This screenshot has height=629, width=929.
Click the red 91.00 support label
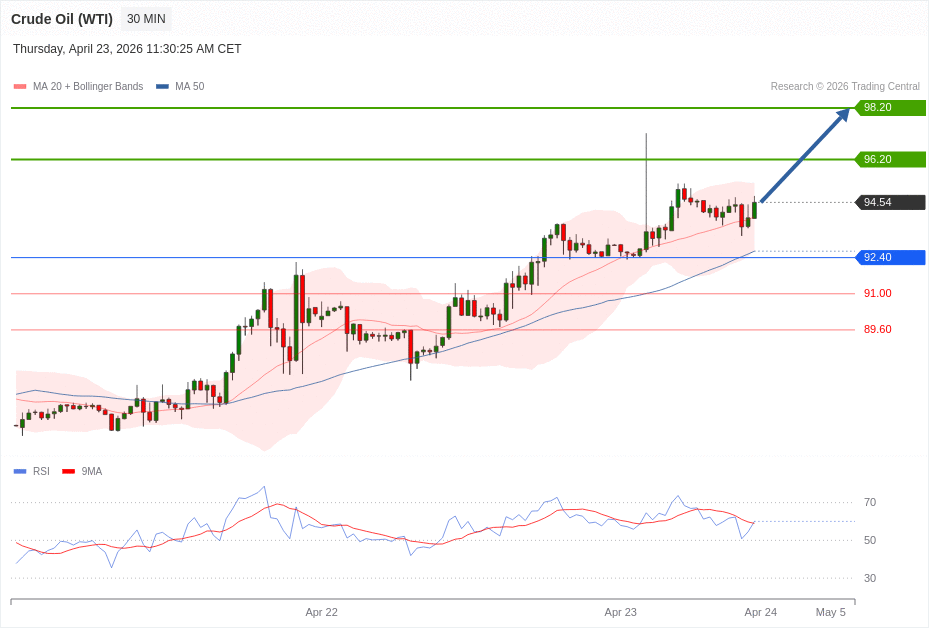point(877,293)
